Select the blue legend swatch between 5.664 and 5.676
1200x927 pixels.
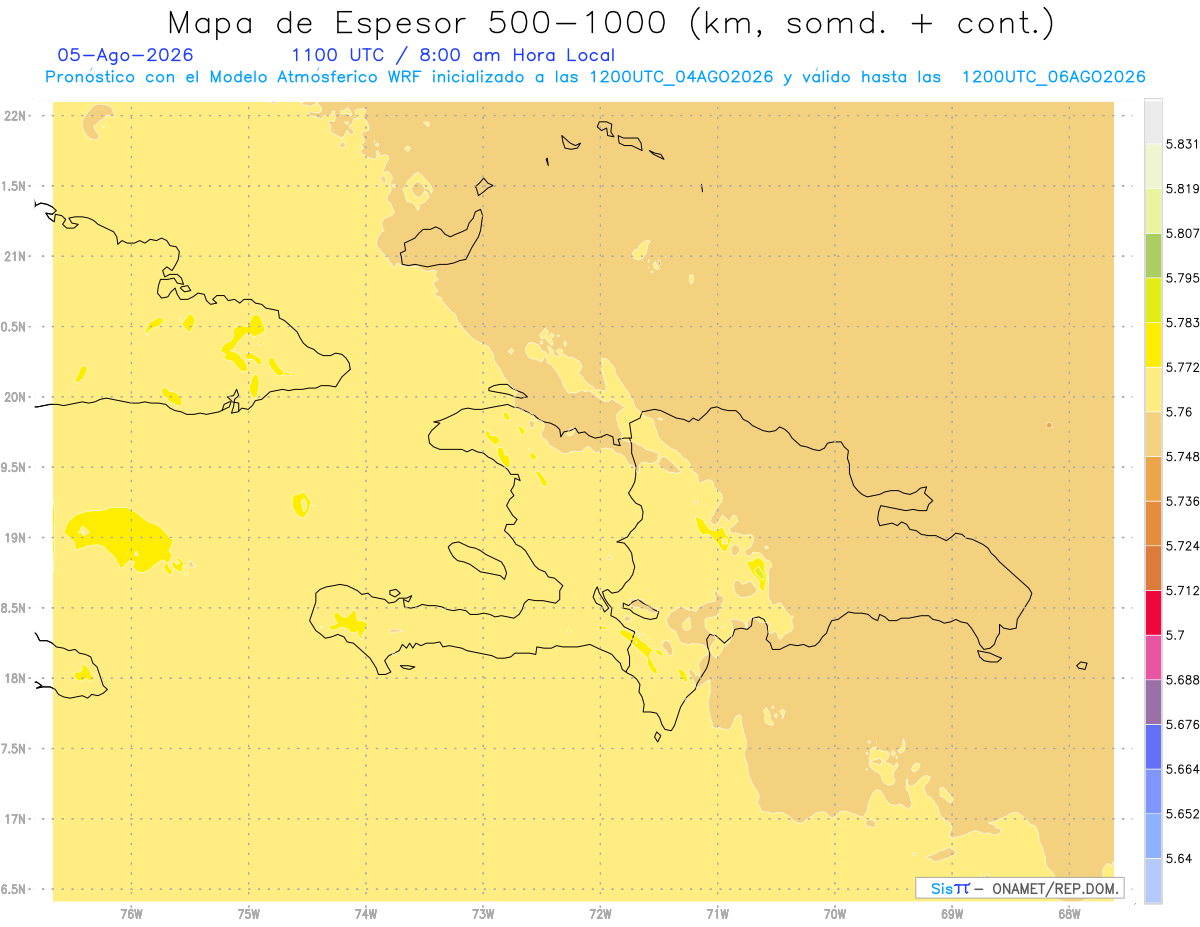1153,747
